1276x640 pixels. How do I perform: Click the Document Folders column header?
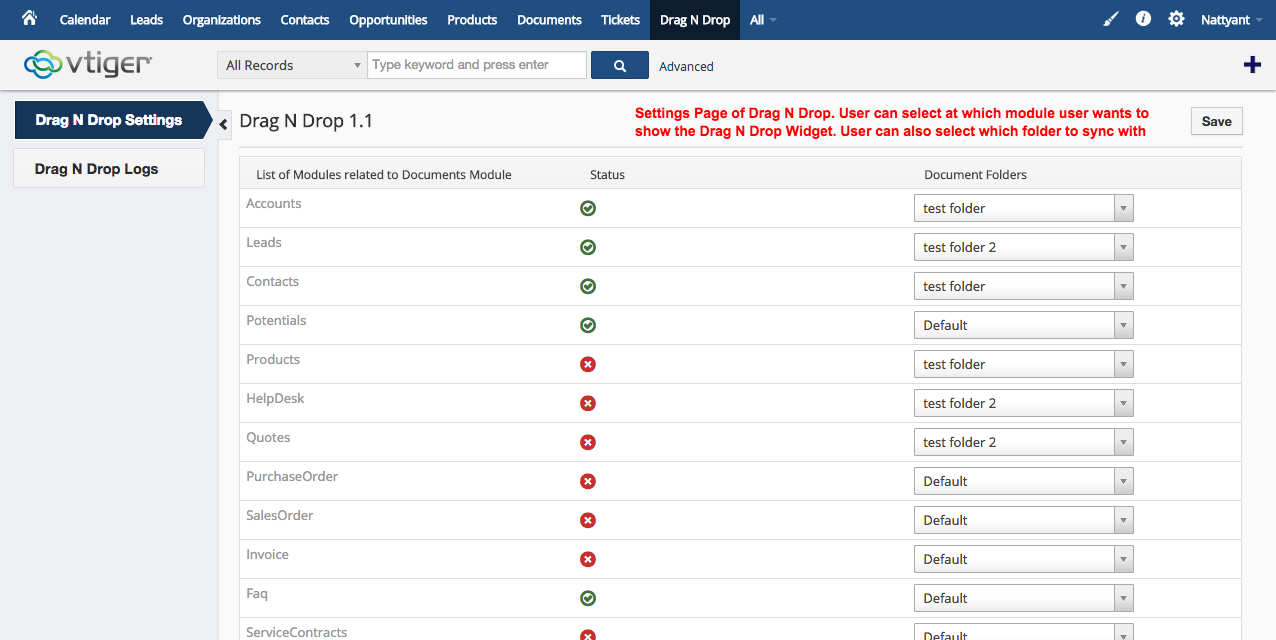tap(975, 174)
